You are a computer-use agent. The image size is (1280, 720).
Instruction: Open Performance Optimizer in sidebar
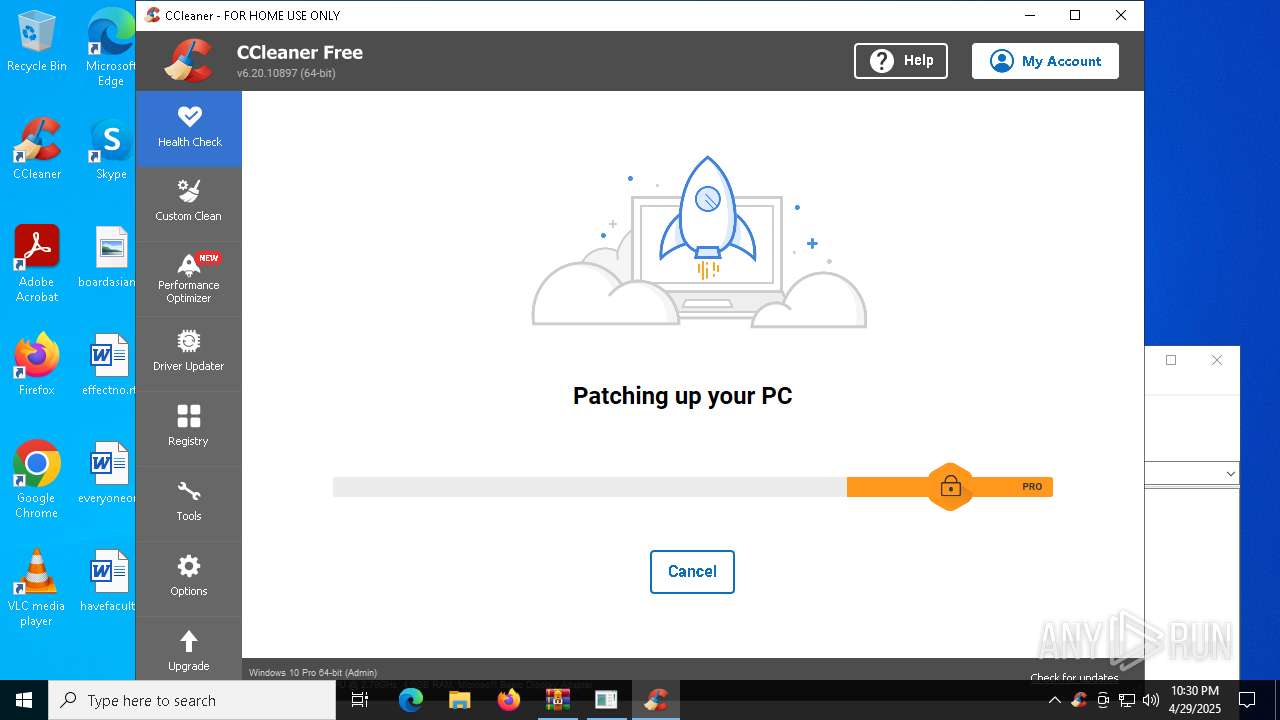pos(189,278)
